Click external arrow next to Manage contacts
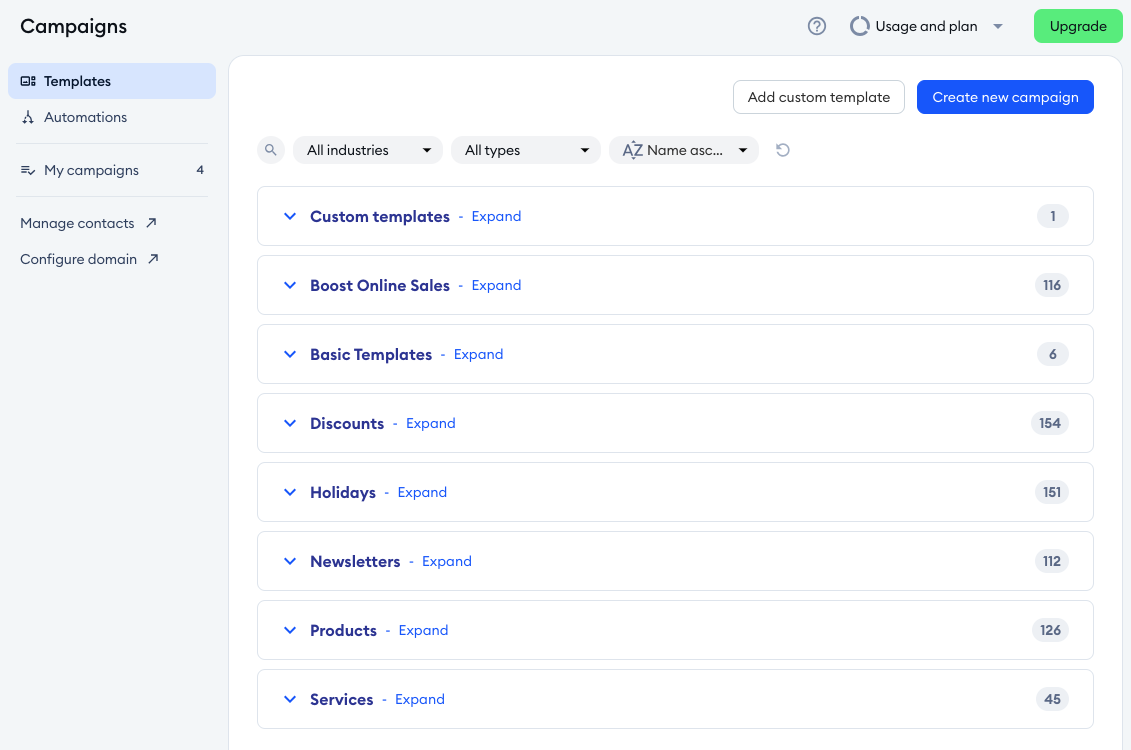The image size is (1131, 750). click(151, 223)
